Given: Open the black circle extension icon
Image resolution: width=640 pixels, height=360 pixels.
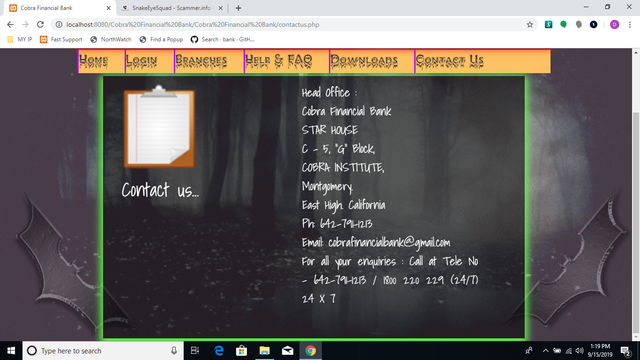Looking at the screenshot, I should [593, 24].
